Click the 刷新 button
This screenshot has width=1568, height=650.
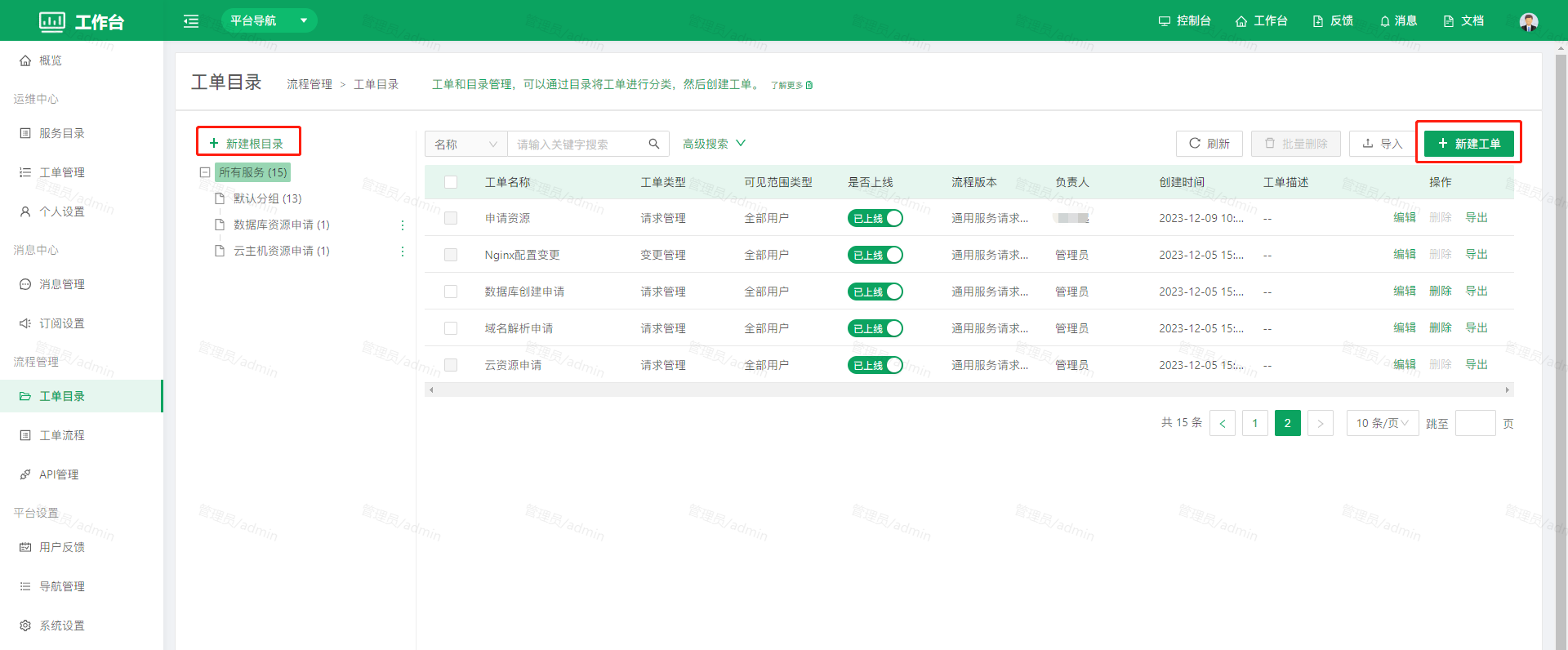[1209, 144]
